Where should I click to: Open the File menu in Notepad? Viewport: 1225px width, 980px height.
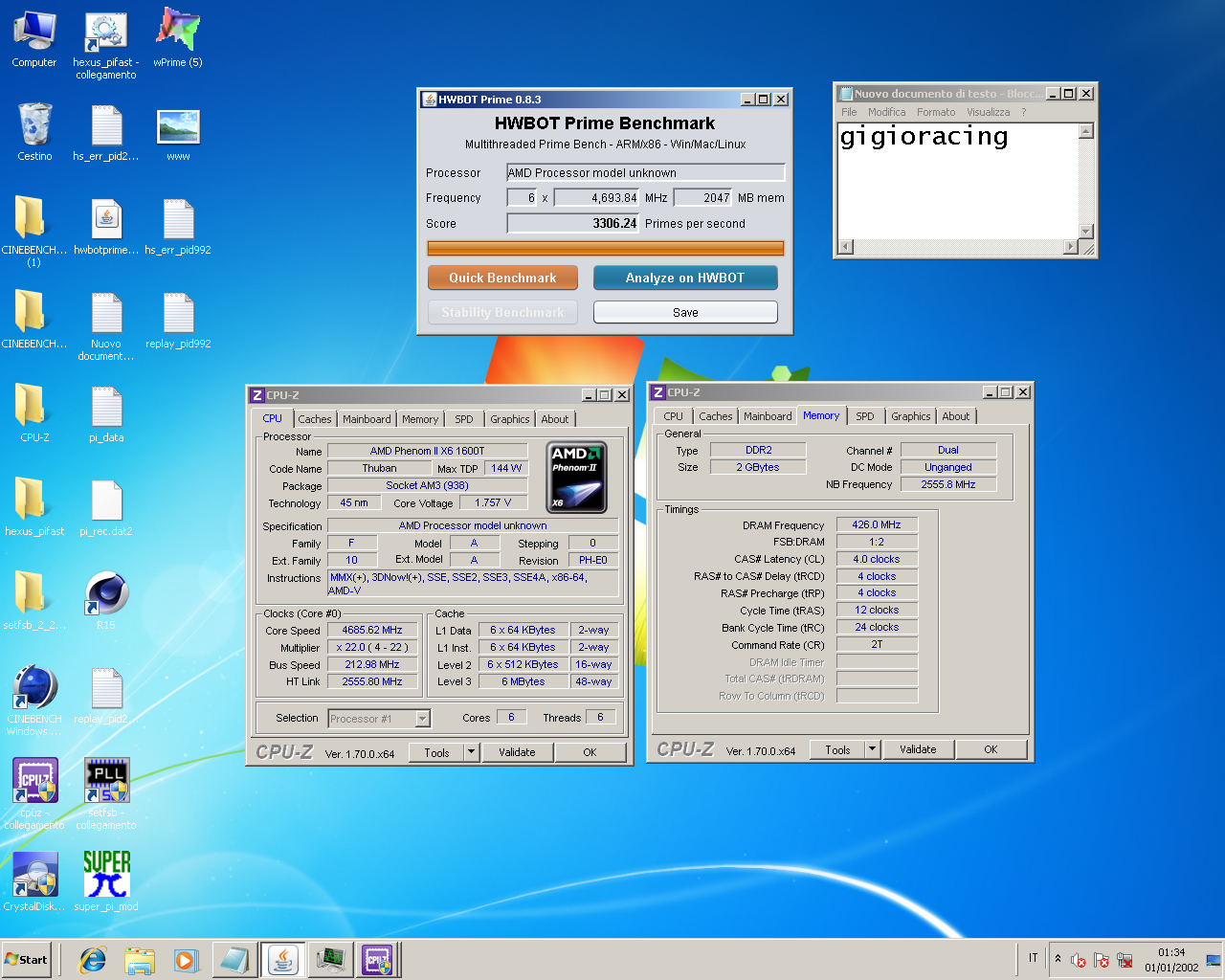point(849,112)
